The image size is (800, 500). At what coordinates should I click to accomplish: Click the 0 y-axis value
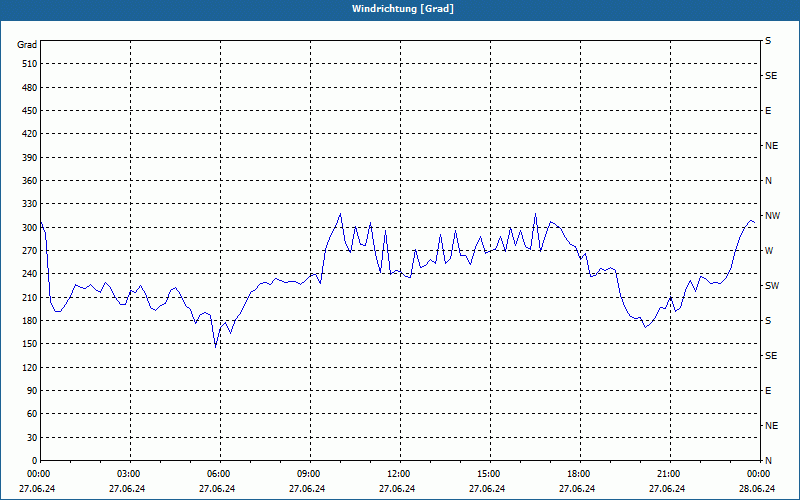coord(34,461)
